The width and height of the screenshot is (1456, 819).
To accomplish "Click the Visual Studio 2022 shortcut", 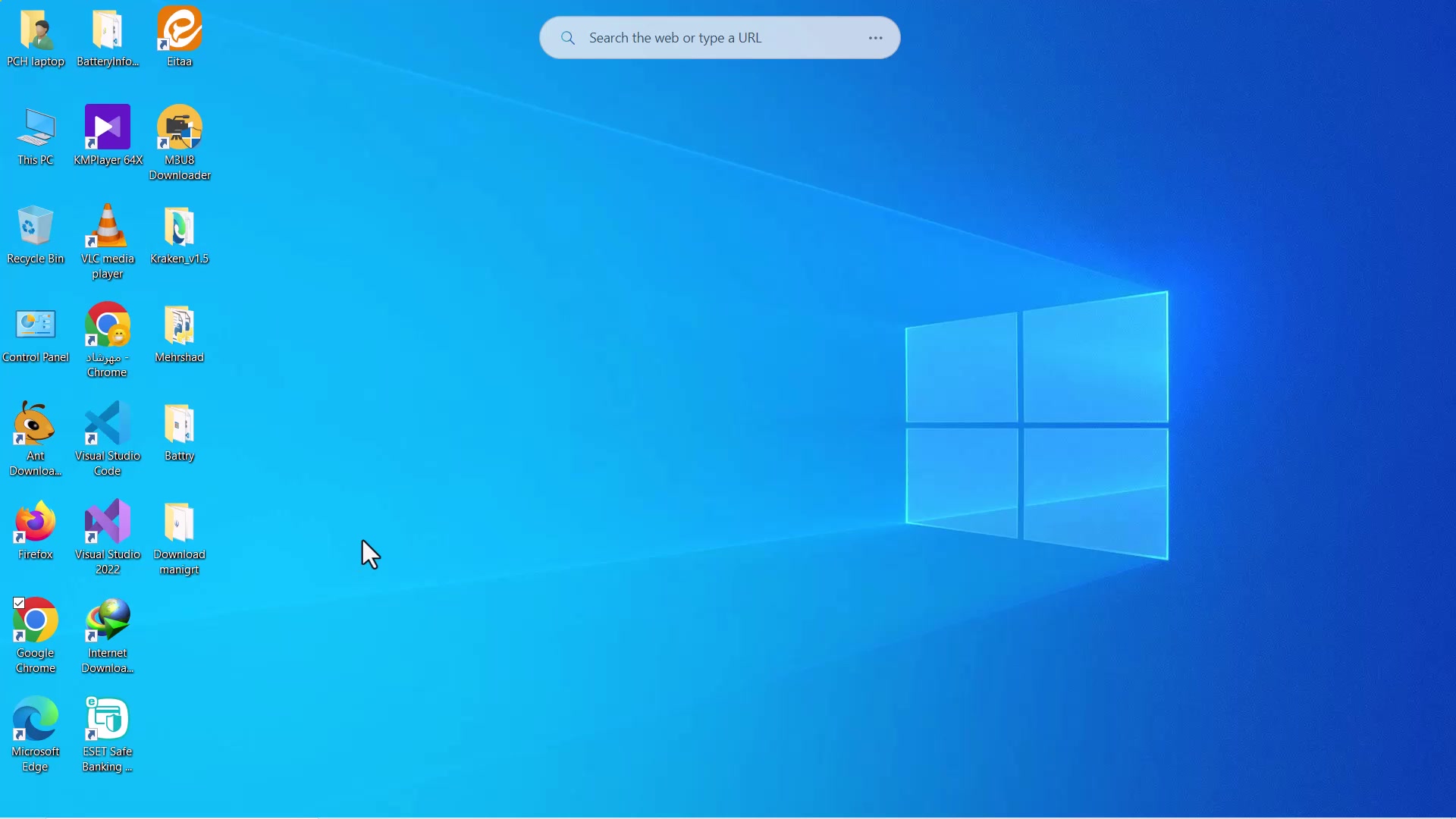I will 108,522.
